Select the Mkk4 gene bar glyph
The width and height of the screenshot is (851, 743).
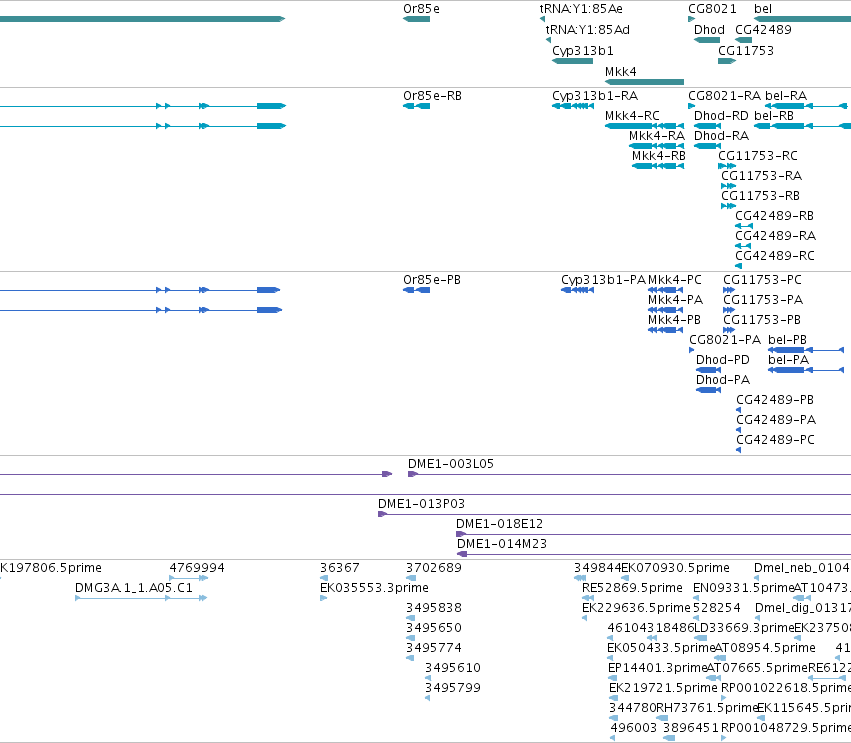644,82
